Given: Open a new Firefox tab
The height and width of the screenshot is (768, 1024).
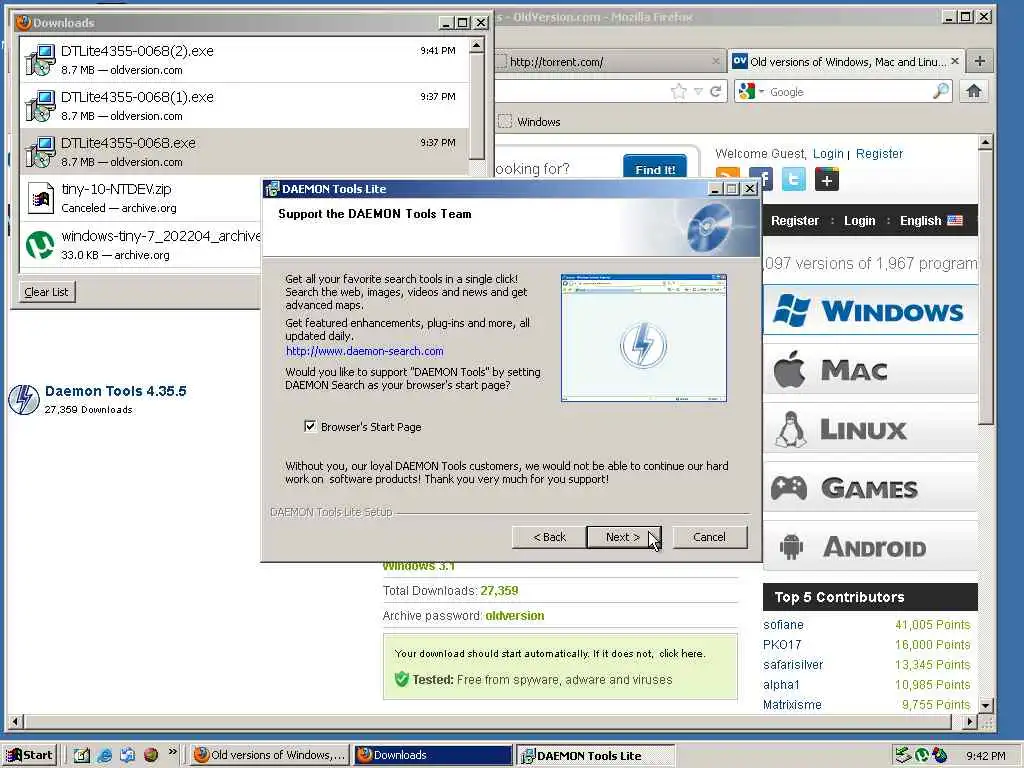Looking at the screenshot, I should coord(980,61).
